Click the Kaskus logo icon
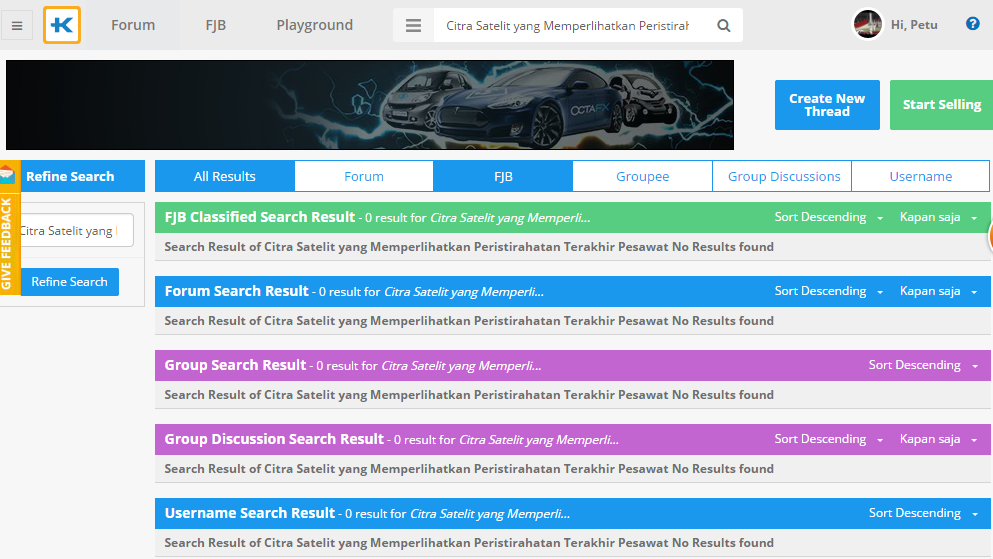993x559 pixels. [x=62, y=25]
